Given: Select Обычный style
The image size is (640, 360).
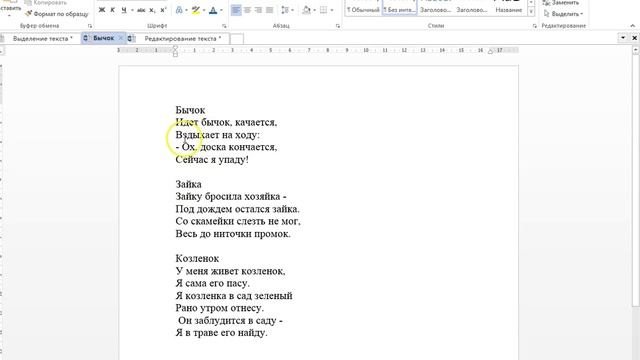Looking at the screenshot, I should (x=363, y=8).
